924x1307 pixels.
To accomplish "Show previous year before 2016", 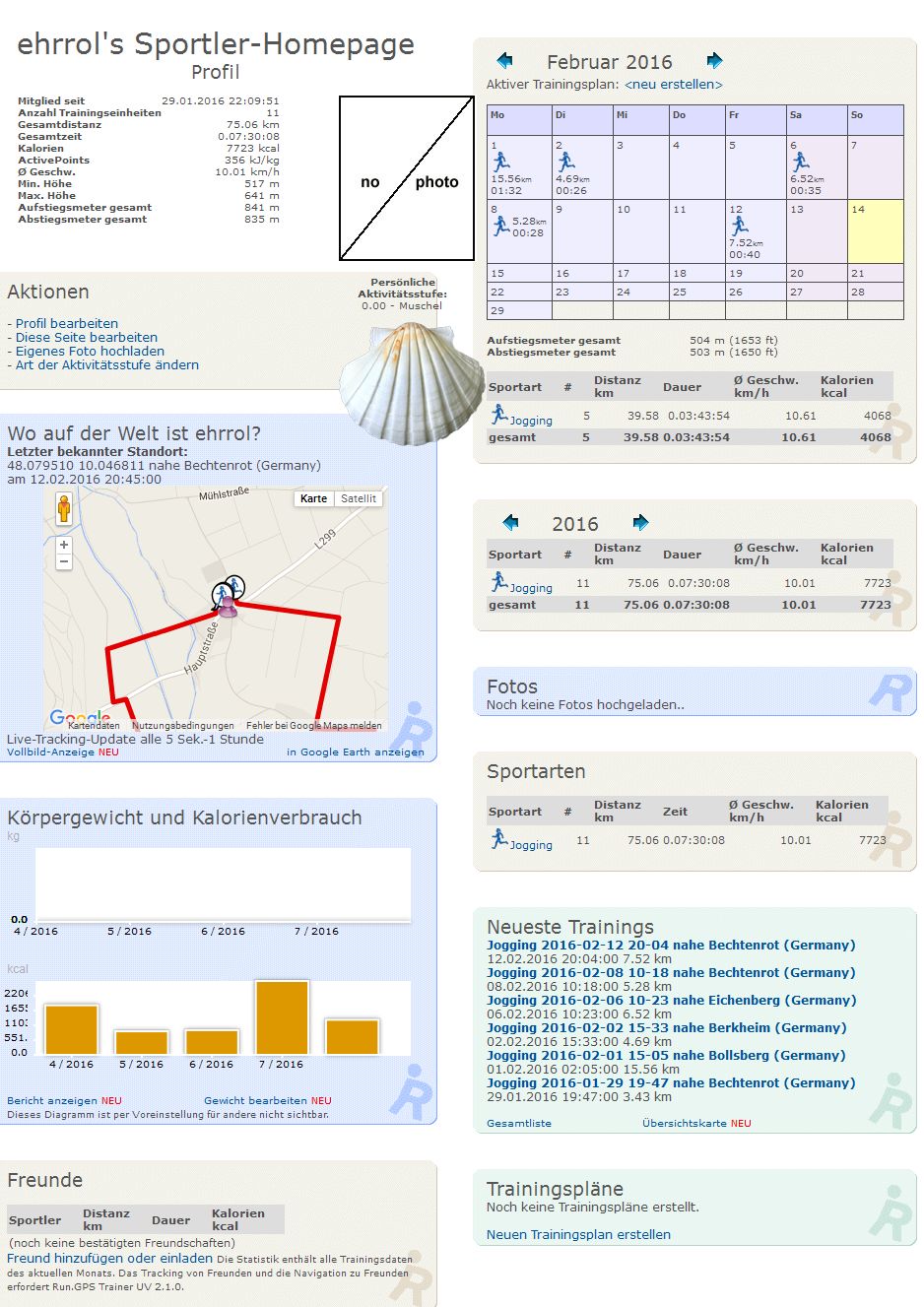I will coord(510,523).
